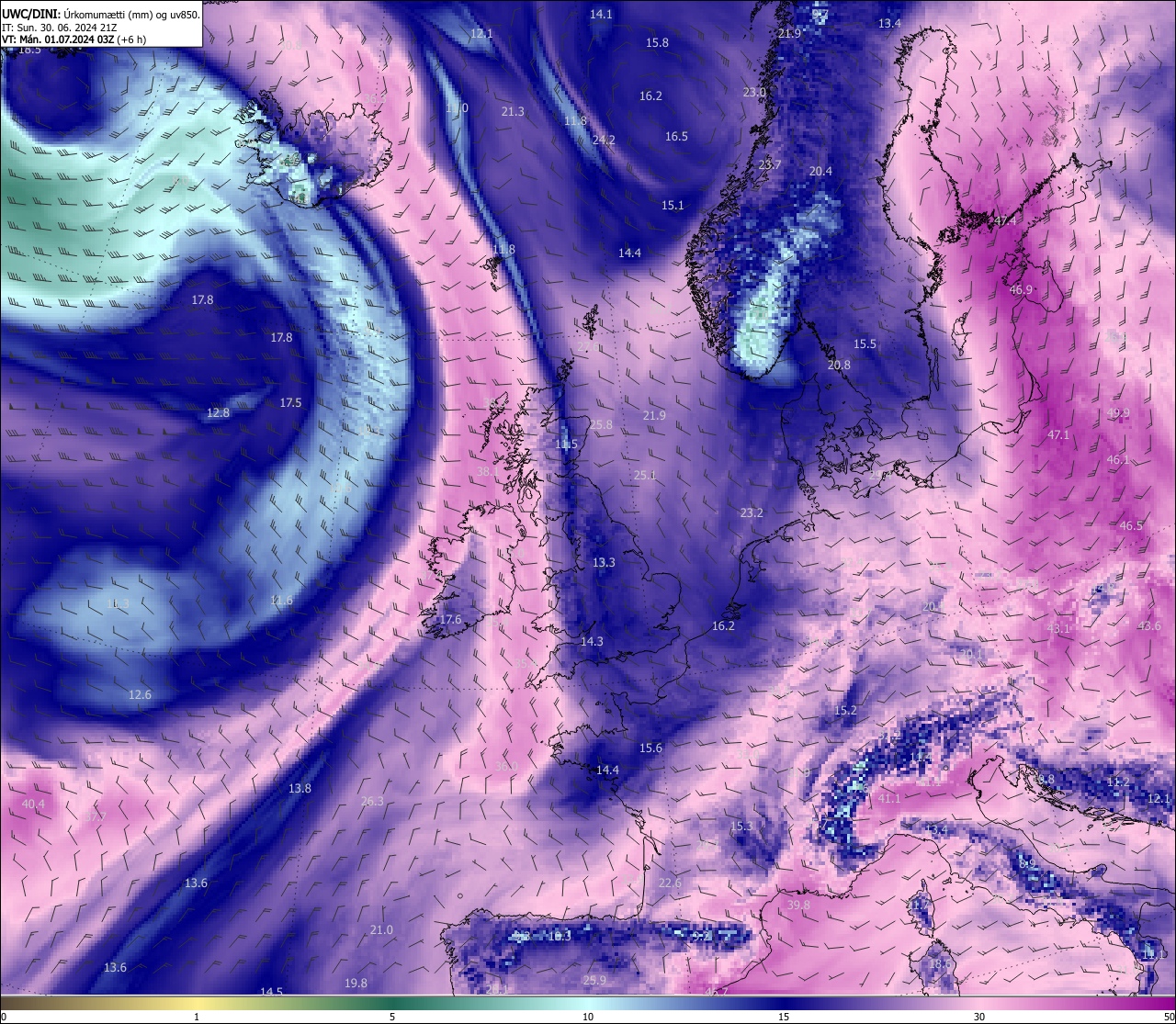The image size is (1176, 1024).
Task: Click the '43.6' value at the right edge
Action: click(1149, 625)
